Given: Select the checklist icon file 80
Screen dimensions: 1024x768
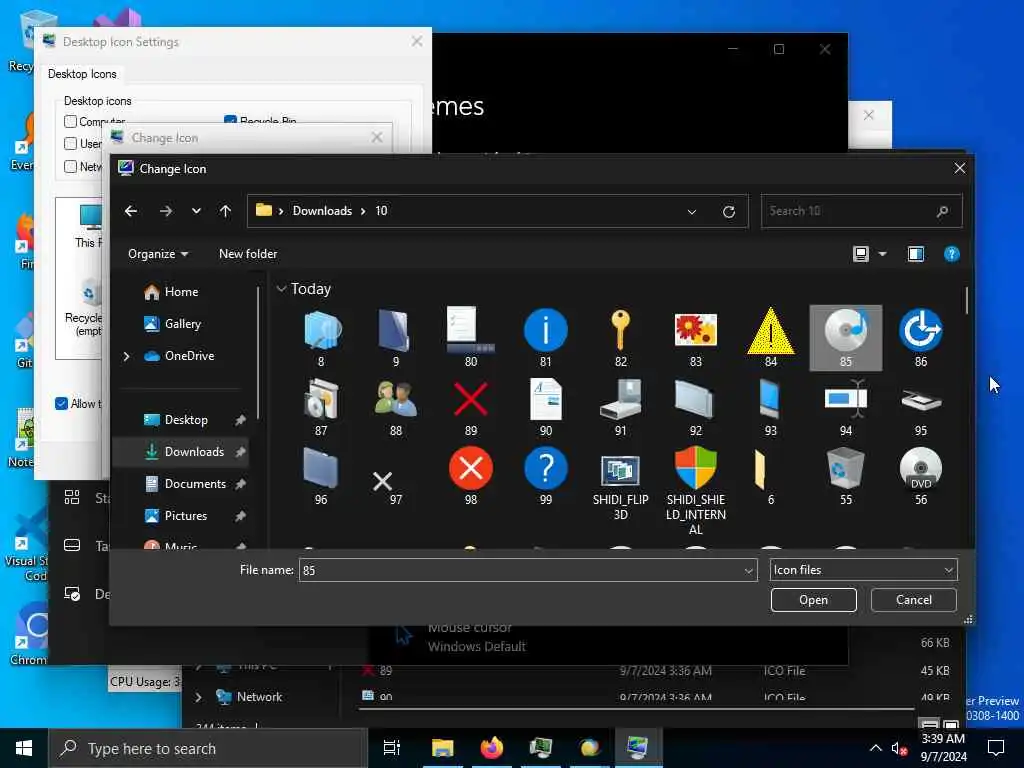Looking at the screenshot, I should pos(471,338).
